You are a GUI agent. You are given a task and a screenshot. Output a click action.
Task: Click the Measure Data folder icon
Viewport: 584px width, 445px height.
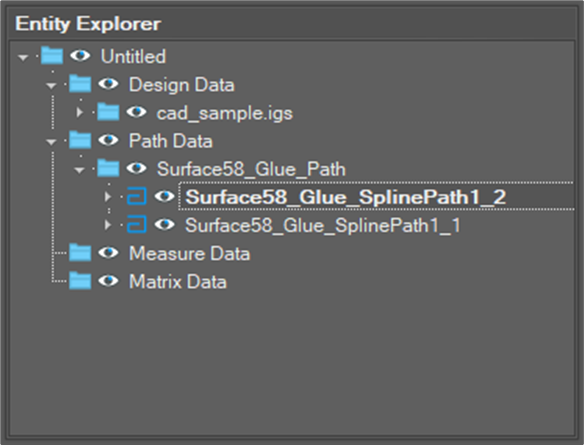80,252
